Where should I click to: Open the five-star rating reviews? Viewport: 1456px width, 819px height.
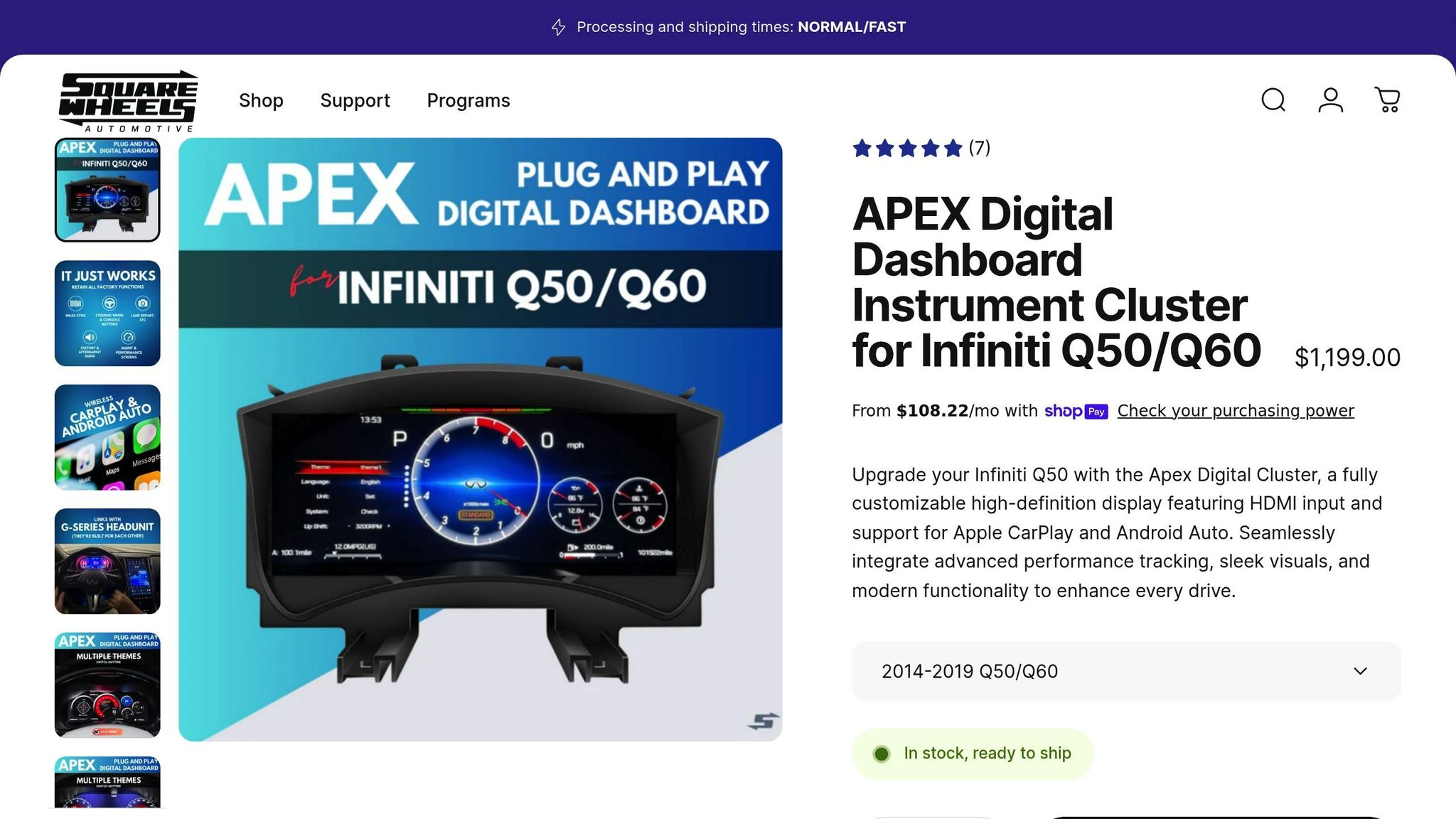907,149
